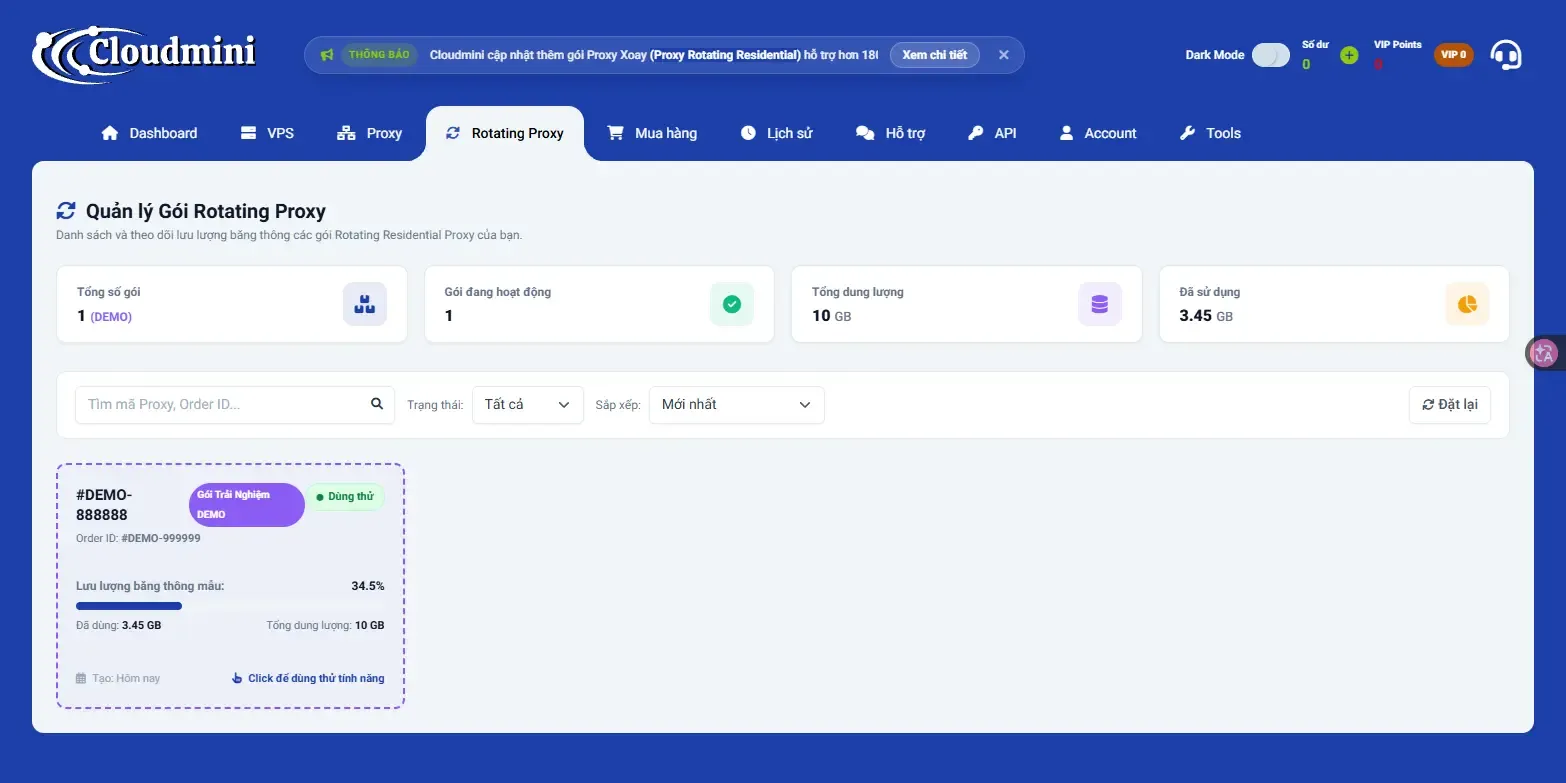Click the VIP Points value

coord(1378,65)
